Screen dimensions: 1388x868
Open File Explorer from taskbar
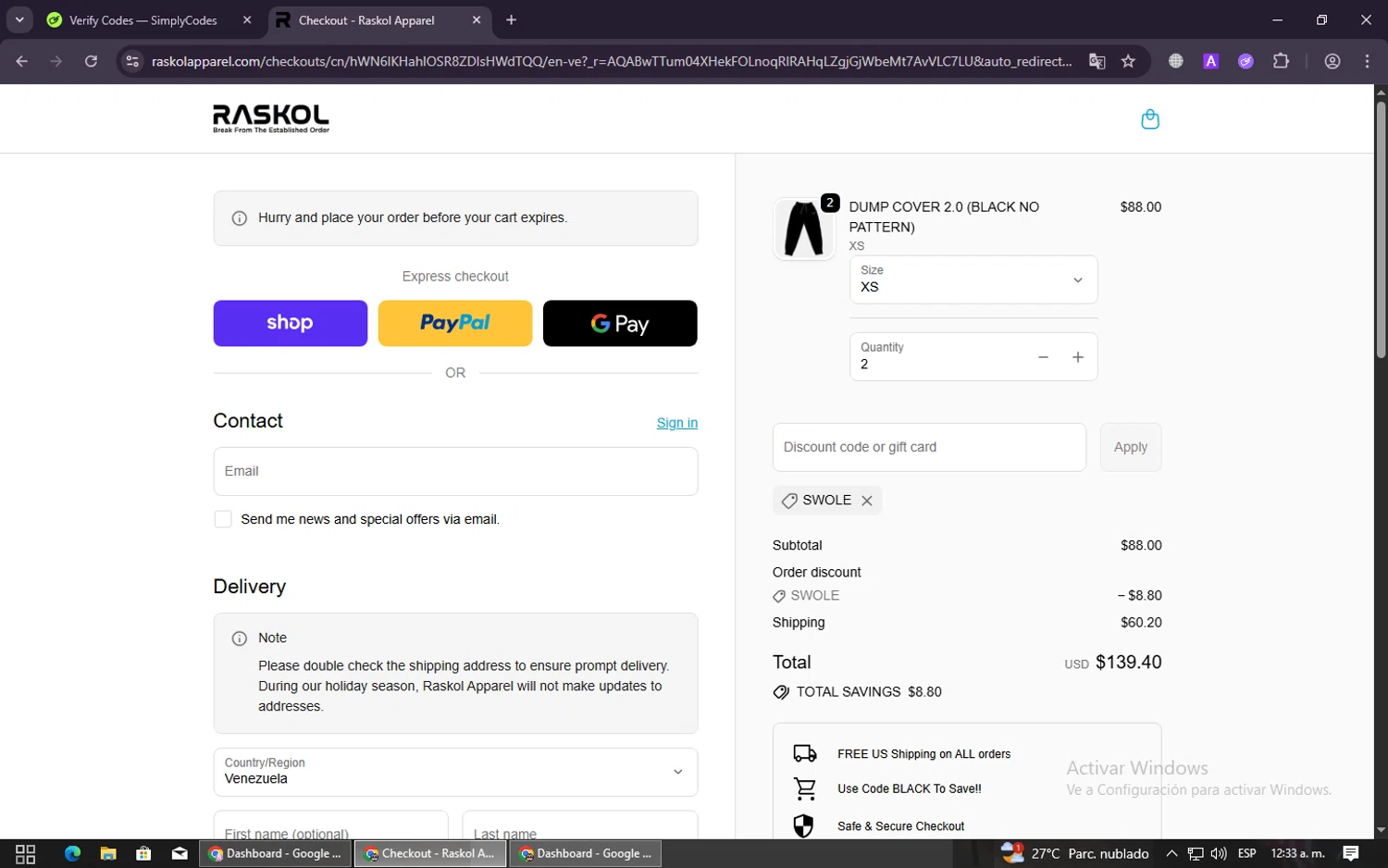[108, 853]
